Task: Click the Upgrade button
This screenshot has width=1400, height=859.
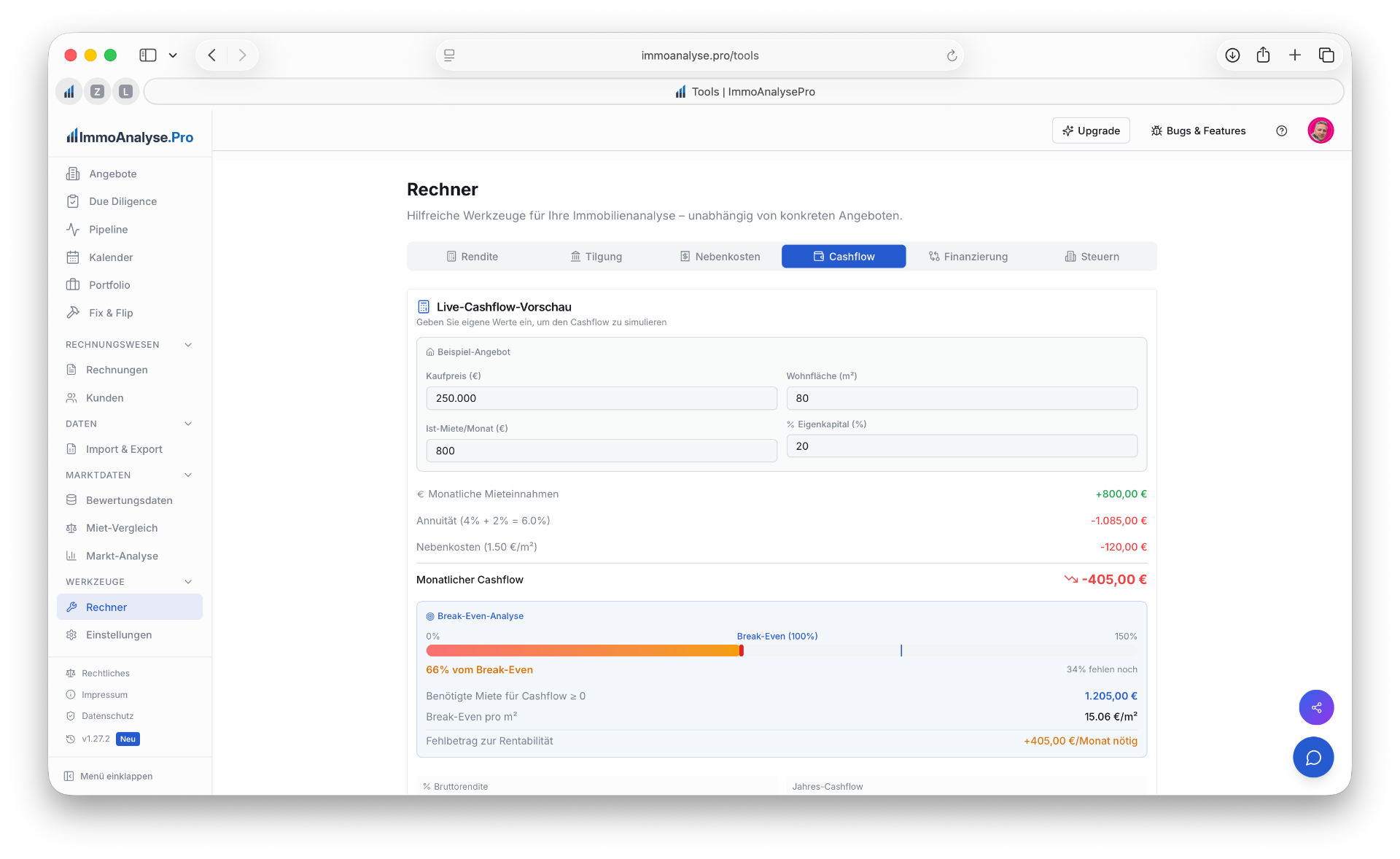Action: click(1091, 131)
